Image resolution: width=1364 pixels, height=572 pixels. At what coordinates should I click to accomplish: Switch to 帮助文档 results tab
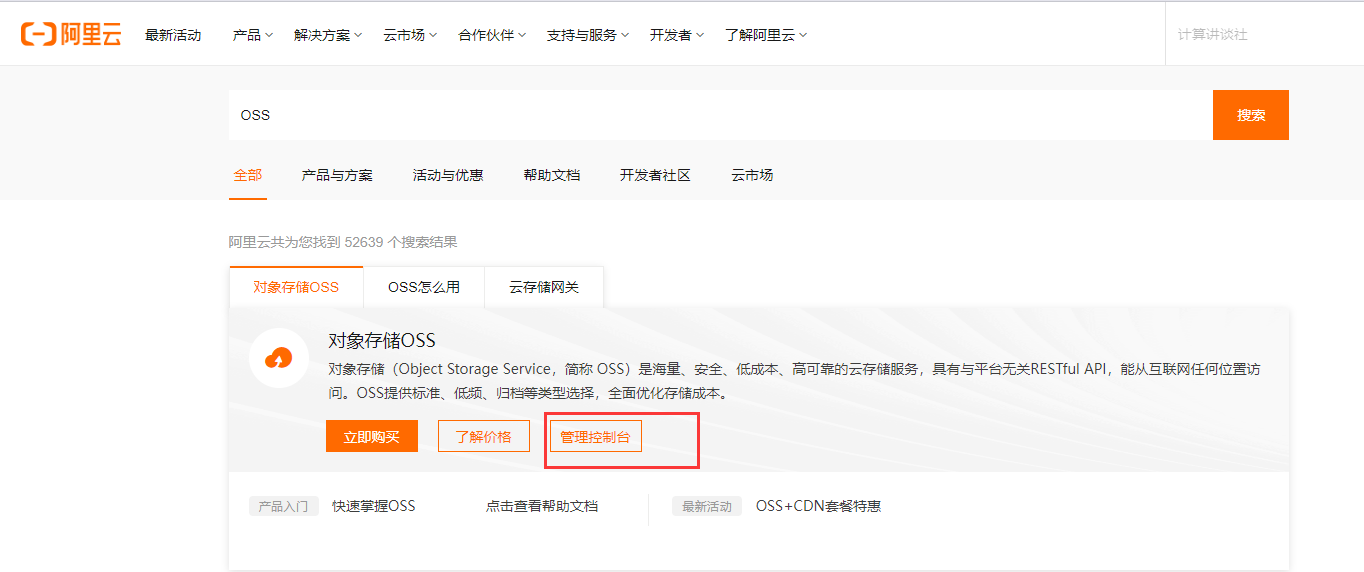click(x=552, y=175)
